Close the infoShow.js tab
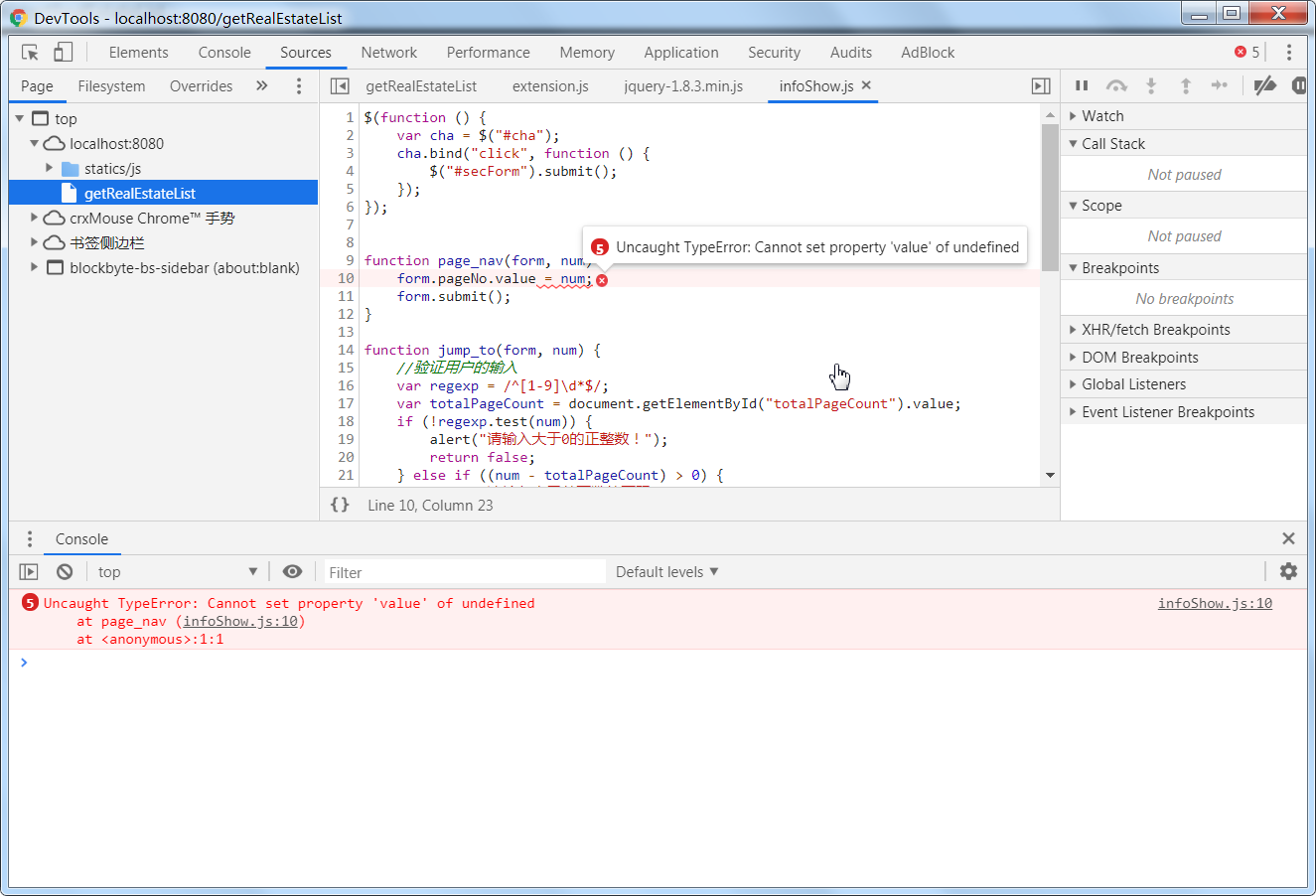 click(x=866, y=85)
